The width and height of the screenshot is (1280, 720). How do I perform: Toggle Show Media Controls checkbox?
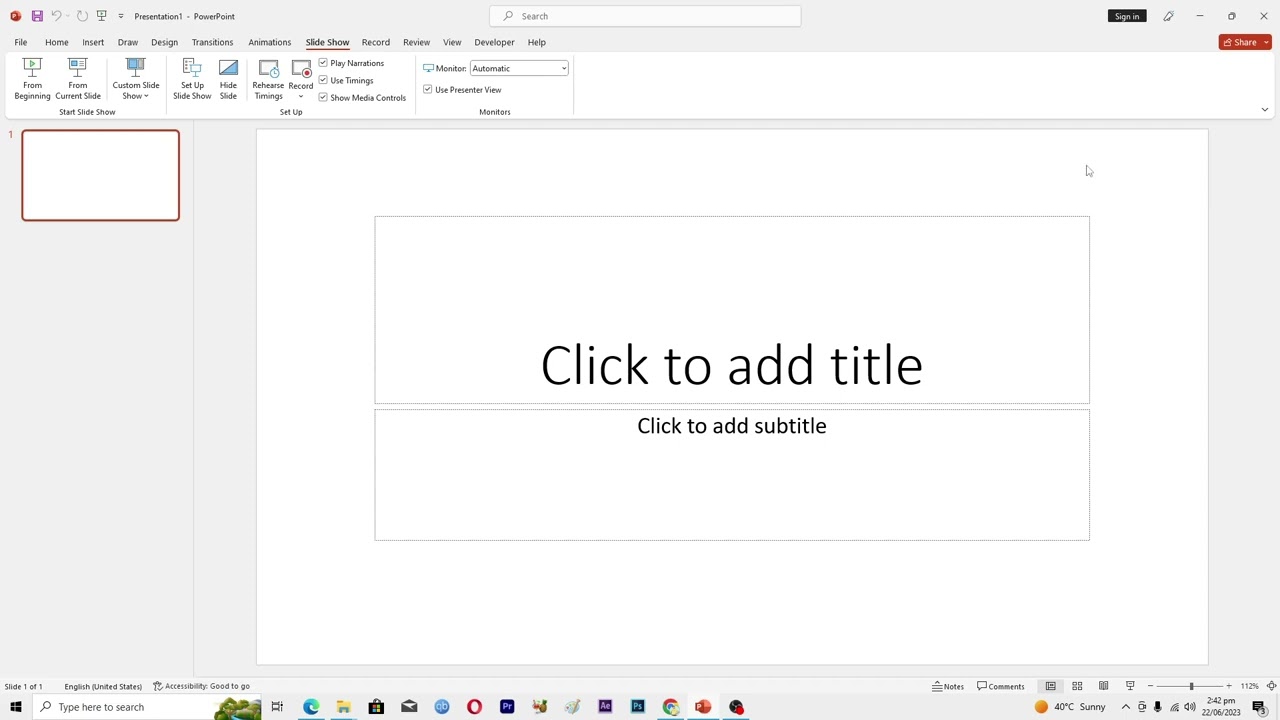[323, 97]
